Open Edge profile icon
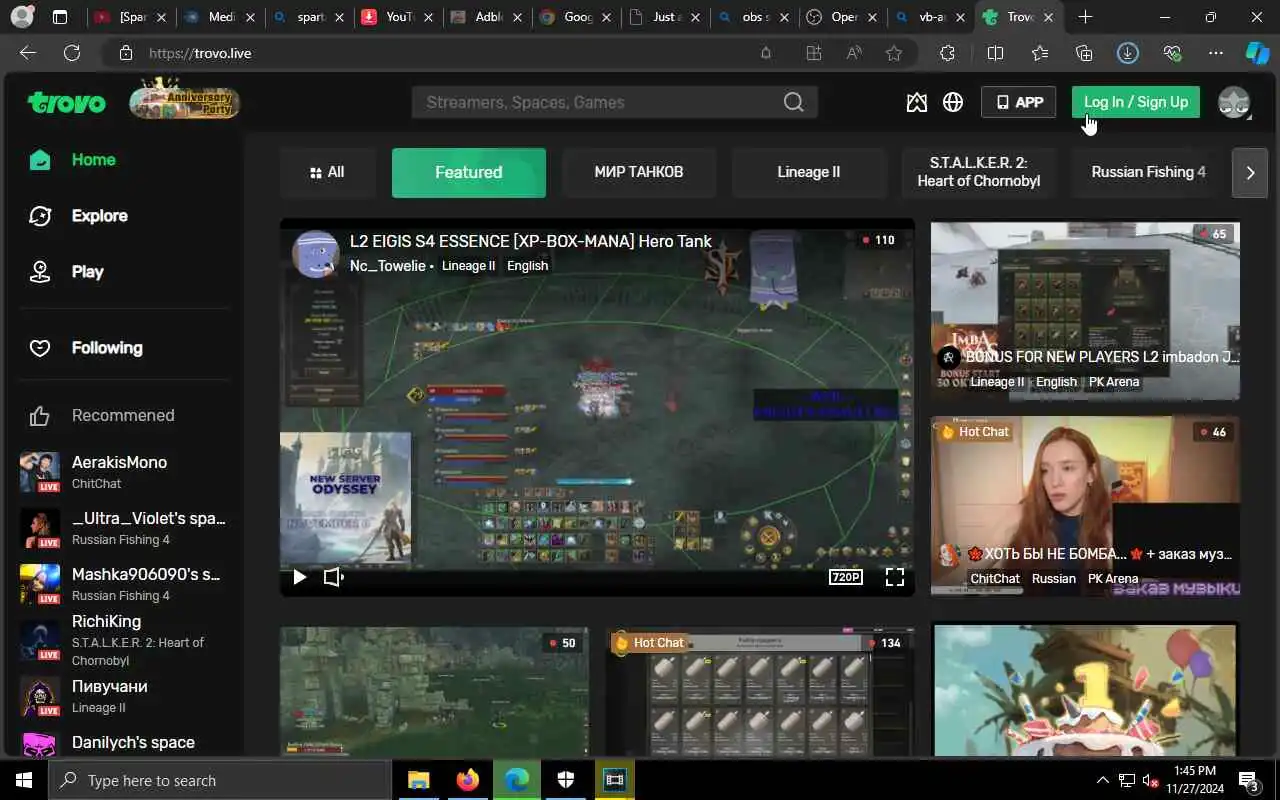 (x=22, y=17)
